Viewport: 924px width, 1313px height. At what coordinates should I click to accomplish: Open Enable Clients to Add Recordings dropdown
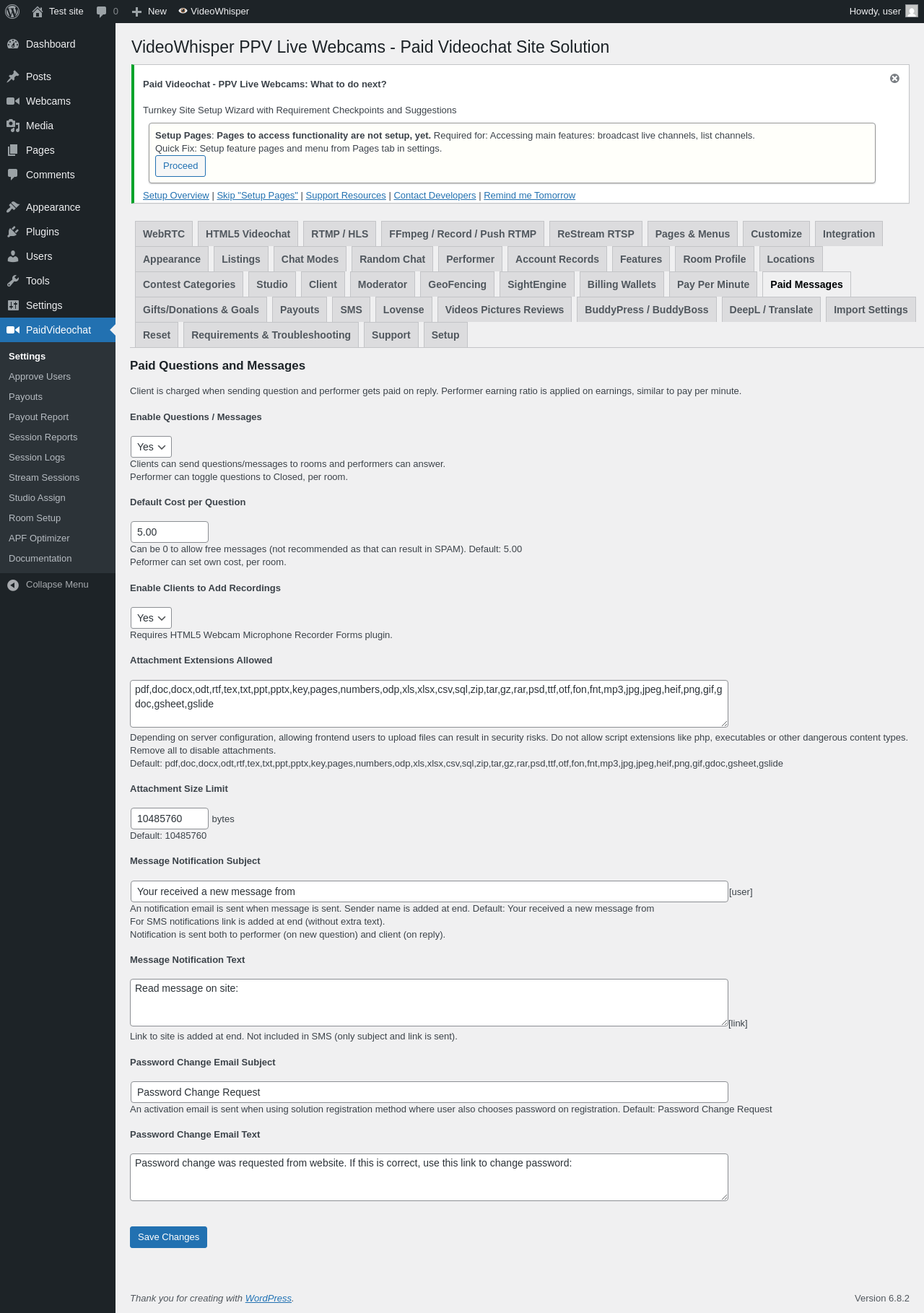[151, 618]
